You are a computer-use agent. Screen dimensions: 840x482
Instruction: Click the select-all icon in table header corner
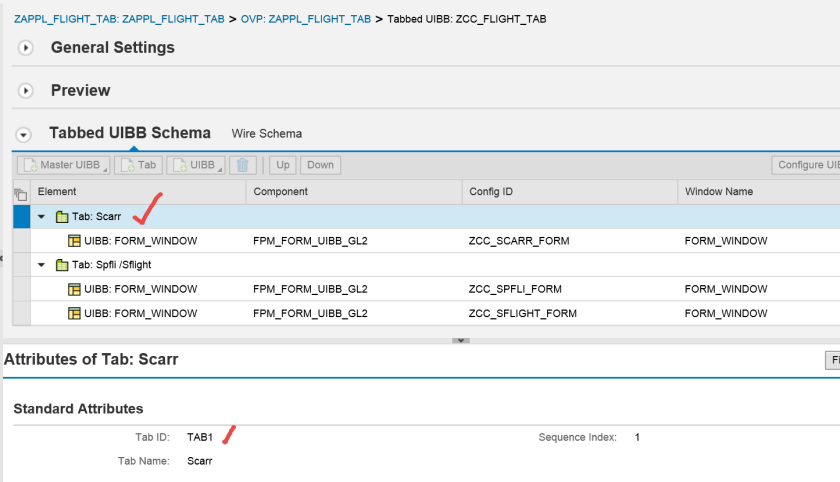(21, 193)
